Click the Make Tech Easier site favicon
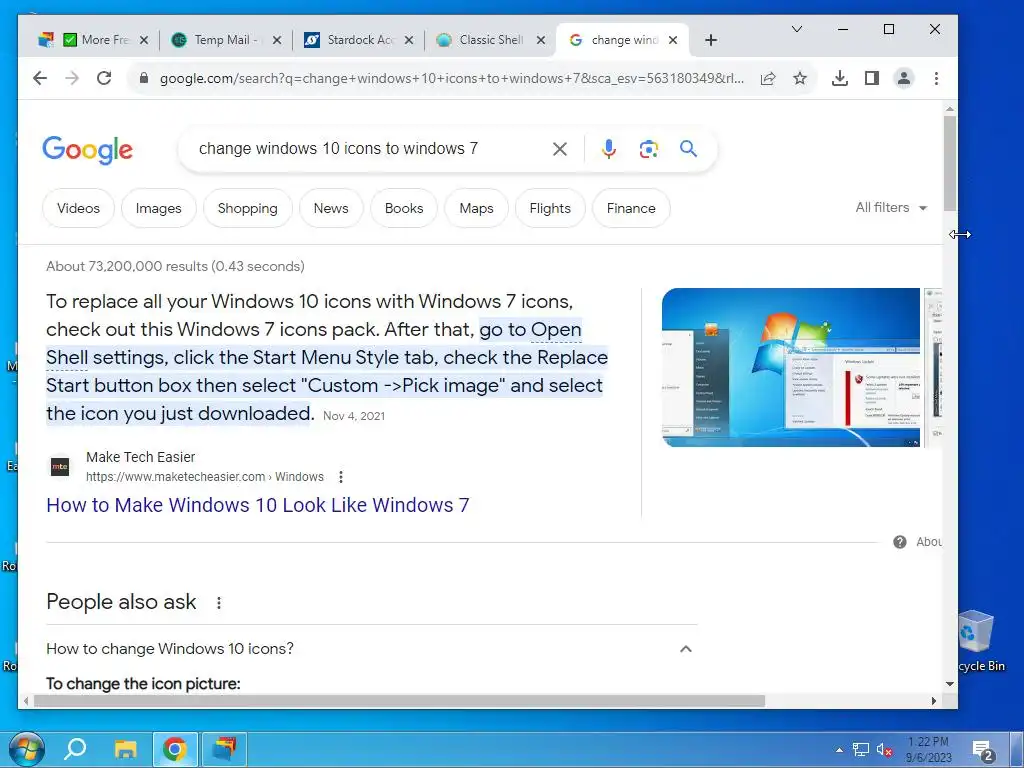The width and height of the screenshot is (1024, 768). [60, 466]
